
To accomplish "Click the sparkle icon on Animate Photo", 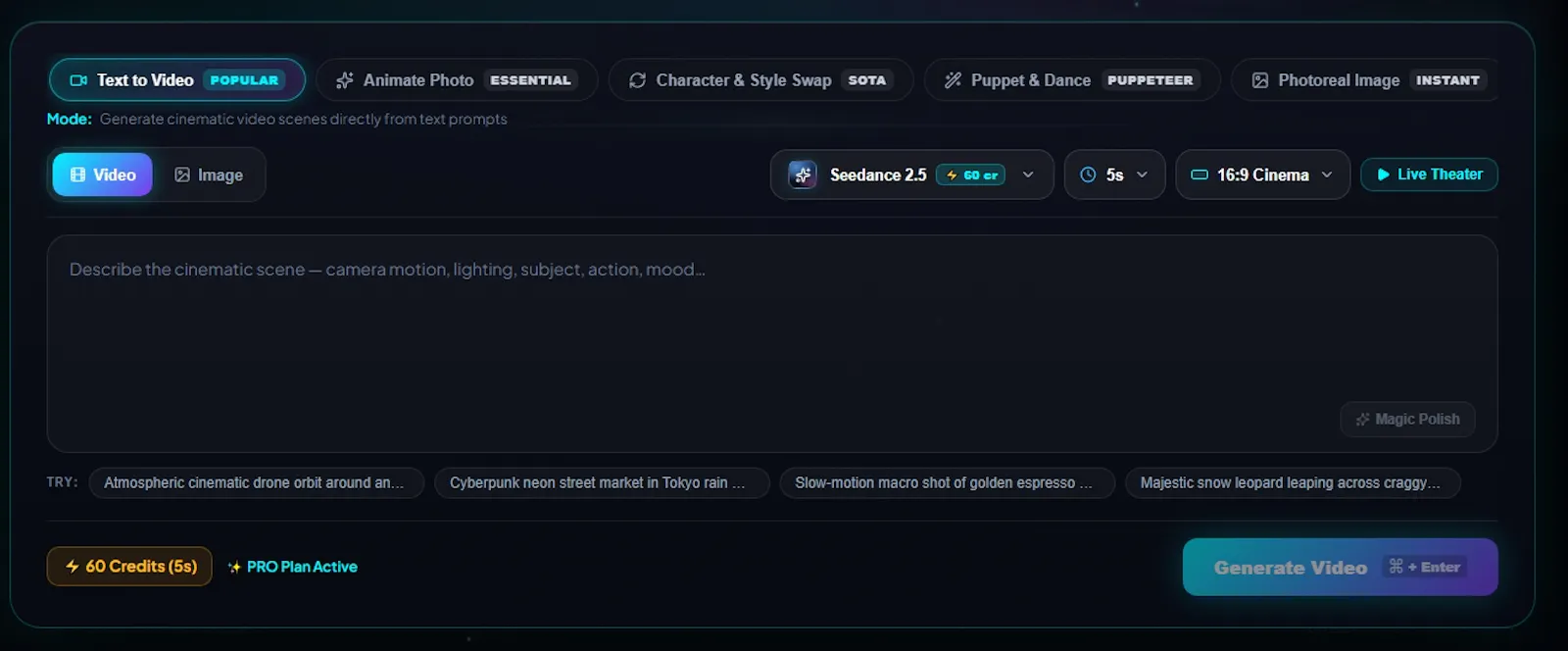I will (345, 80).
